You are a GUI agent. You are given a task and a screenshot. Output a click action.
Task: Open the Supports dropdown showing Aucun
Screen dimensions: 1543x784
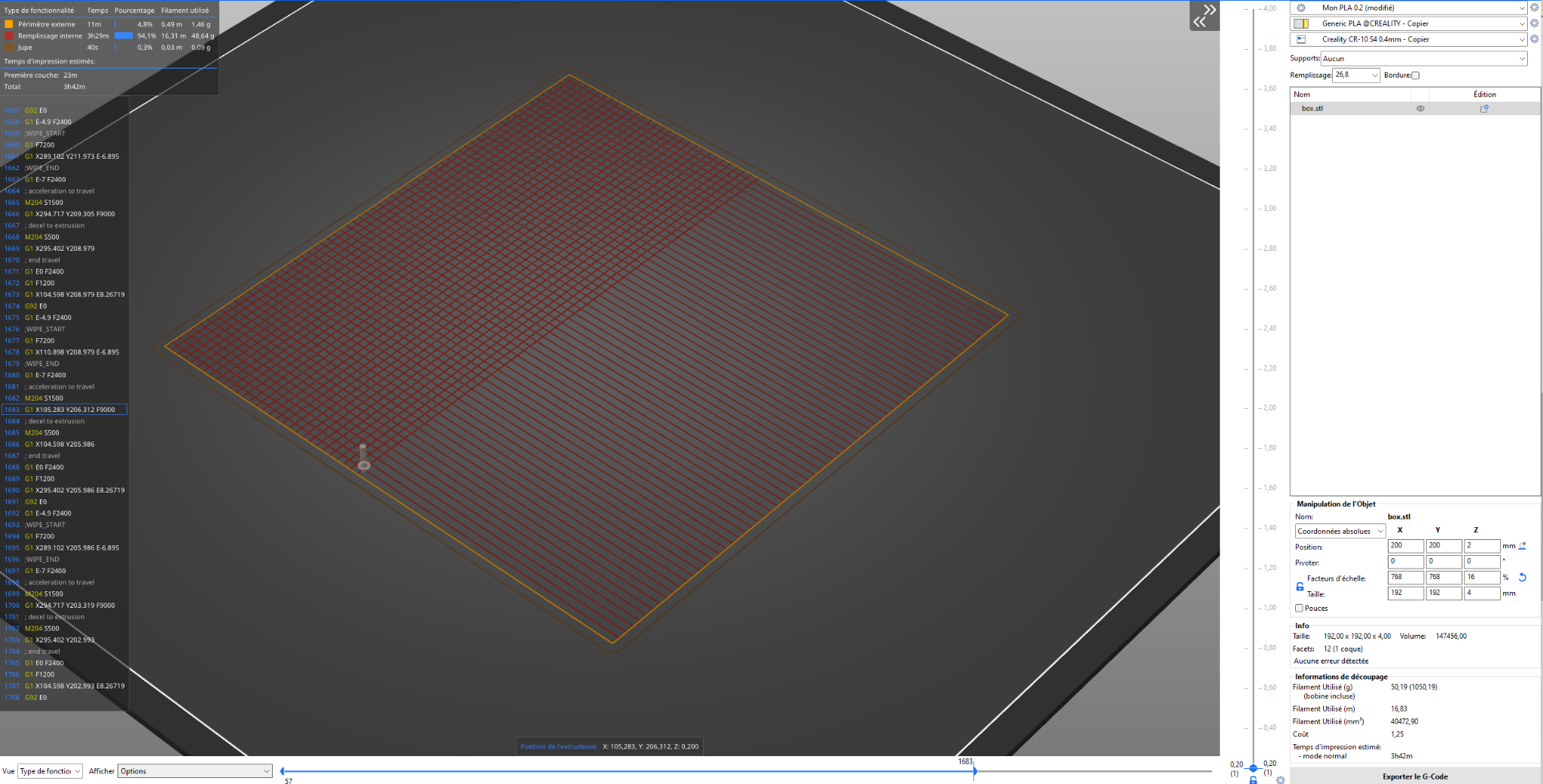(1424, 59)
